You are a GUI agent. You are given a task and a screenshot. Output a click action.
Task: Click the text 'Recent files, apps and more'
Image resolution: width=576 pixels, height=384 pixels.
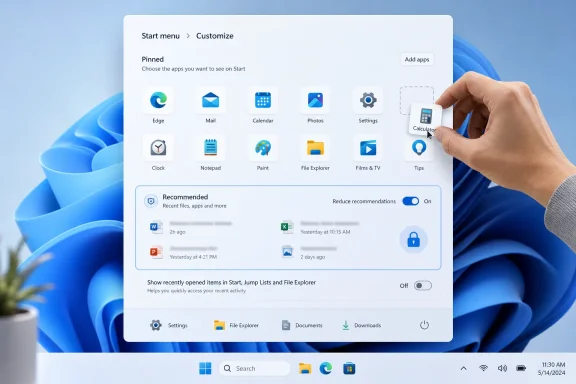194,206
